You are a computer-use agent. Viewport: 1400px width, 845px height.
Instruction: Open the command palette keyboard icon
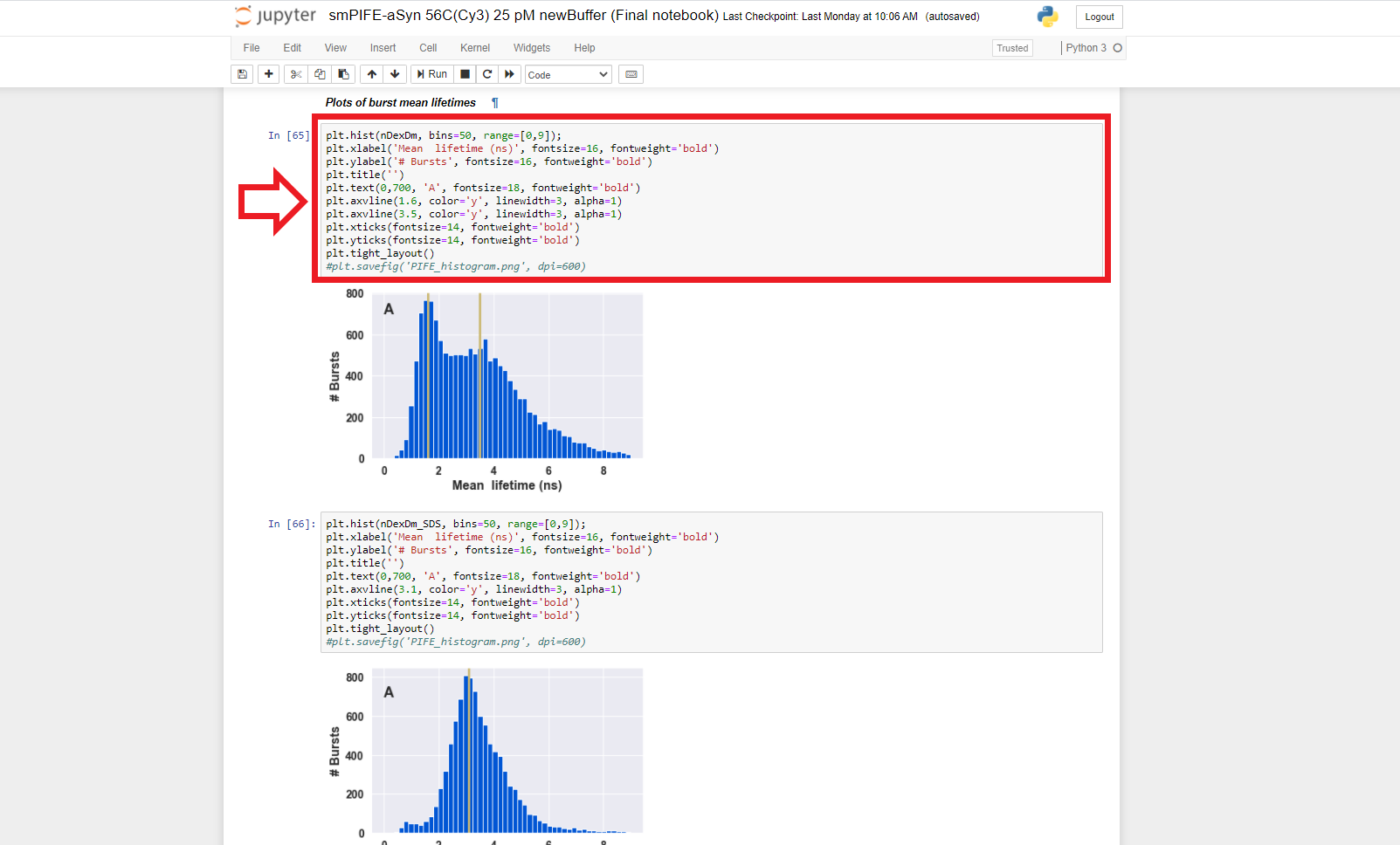pyautogui.click(x=631, y=74)
